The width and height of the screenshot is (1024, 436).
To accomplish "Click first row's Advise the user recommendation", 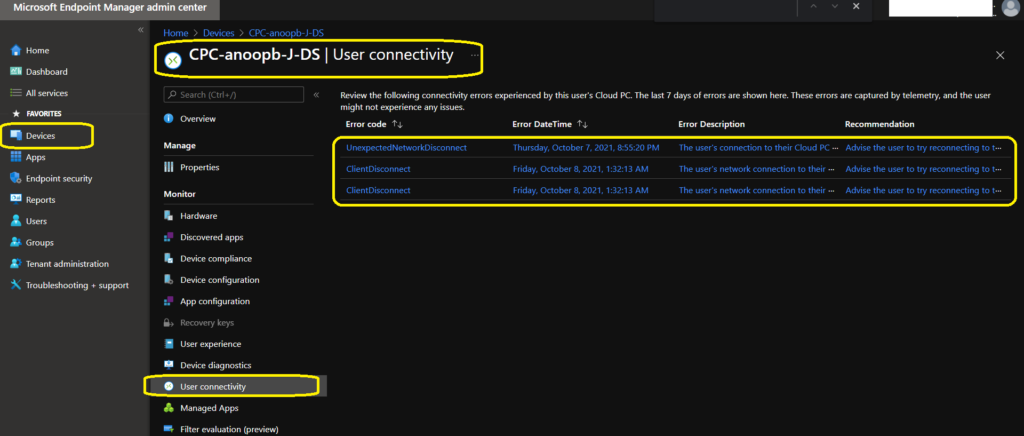I will [923, 148].
